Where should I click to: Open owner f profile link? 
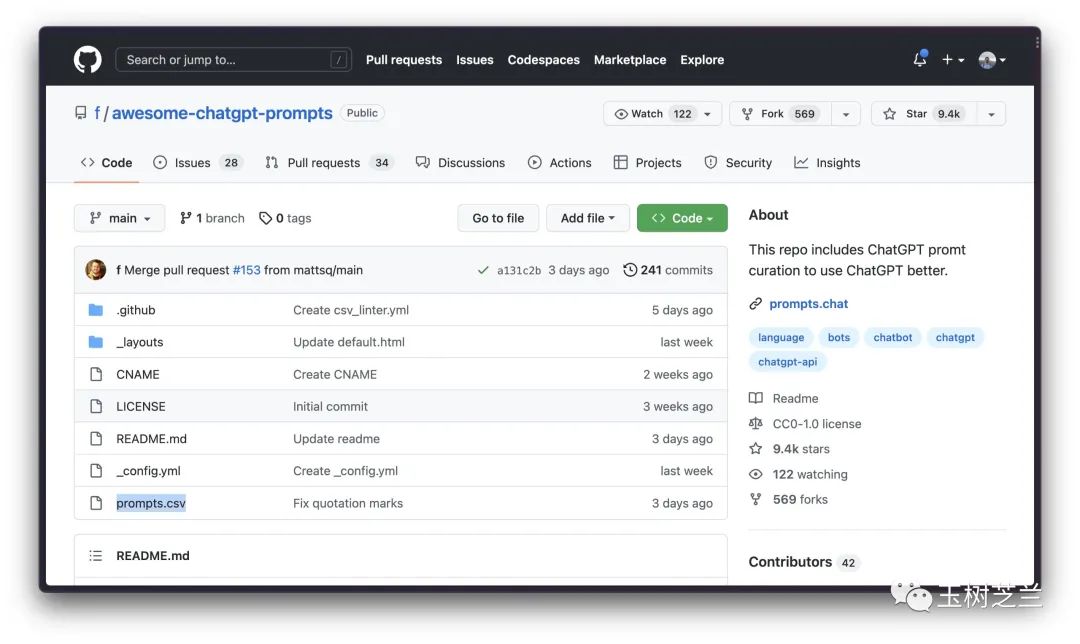pyautogui.click(x=97, y=113)
